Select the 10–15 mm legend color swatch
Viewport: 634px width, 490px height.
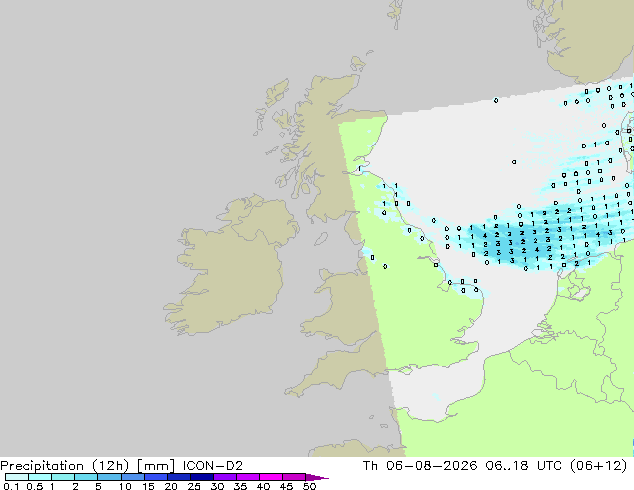click(x=132, y=477)
